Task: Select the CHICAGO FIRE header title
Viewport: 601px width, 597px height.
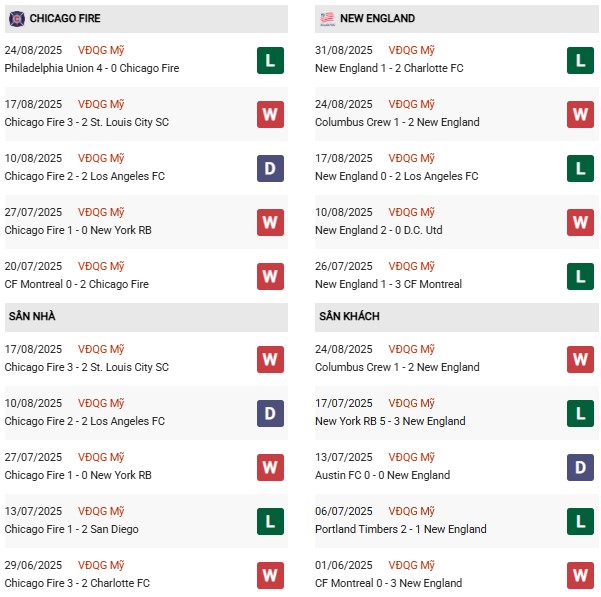Action: coord(65,18)
